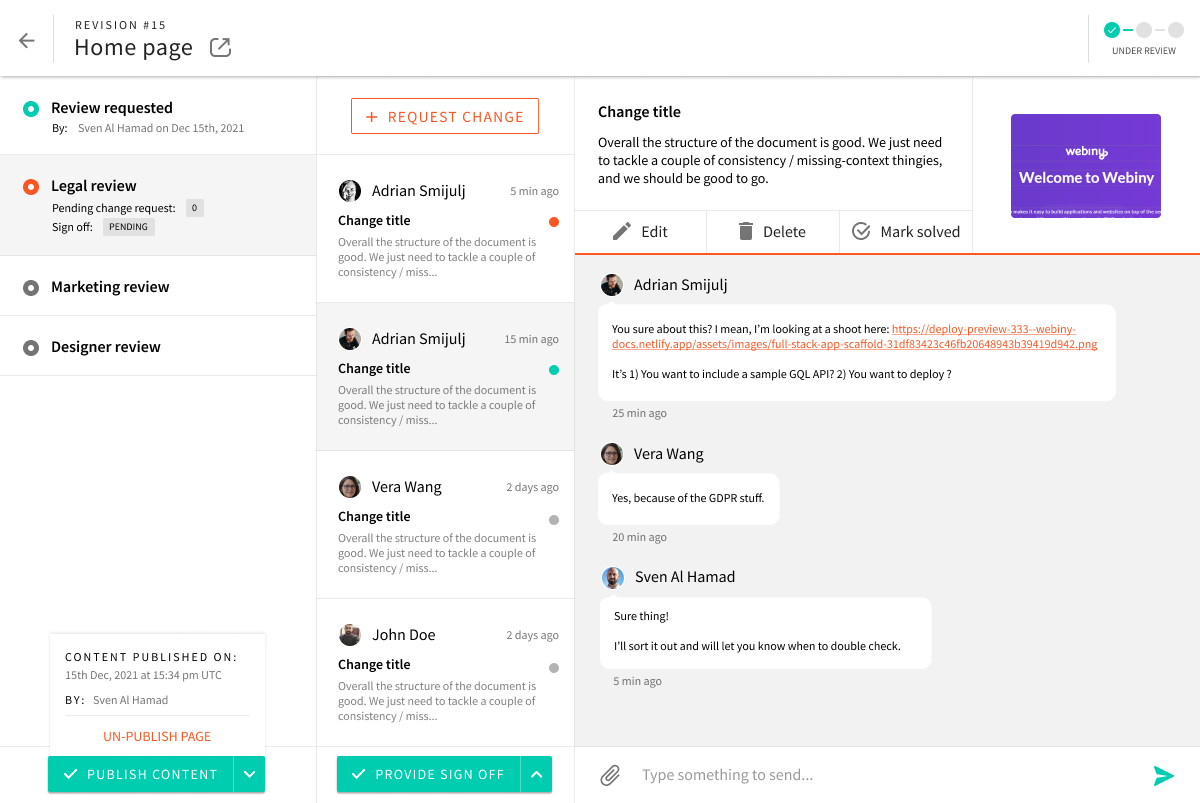
Task: Select the Legal review step
Action: pyautogui.click(x=93, y=185)
